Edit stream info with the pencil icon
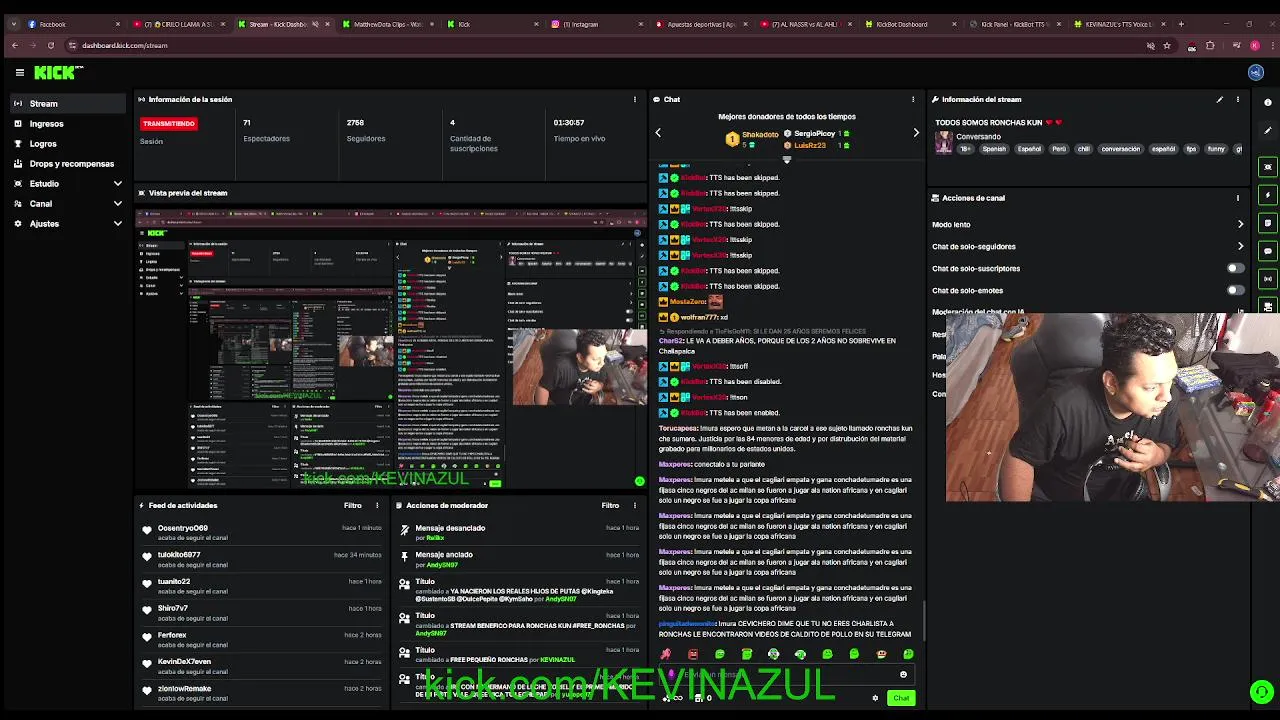This screenshot has width=1280, height=720. click(x=1219, y=99)
